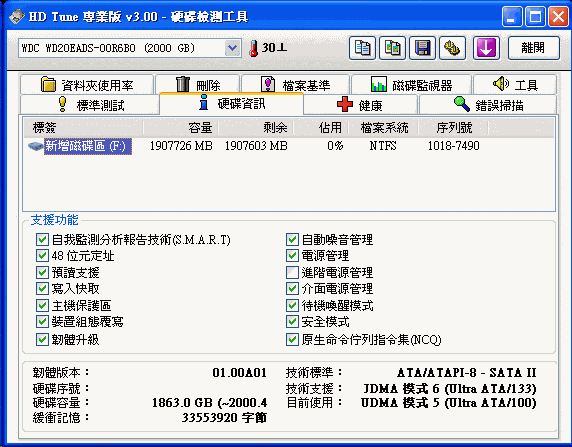Toggle 原生命令佇列指令集(NCQ) checkbox
The image size is (572, 447).
[x=292, y=340]
